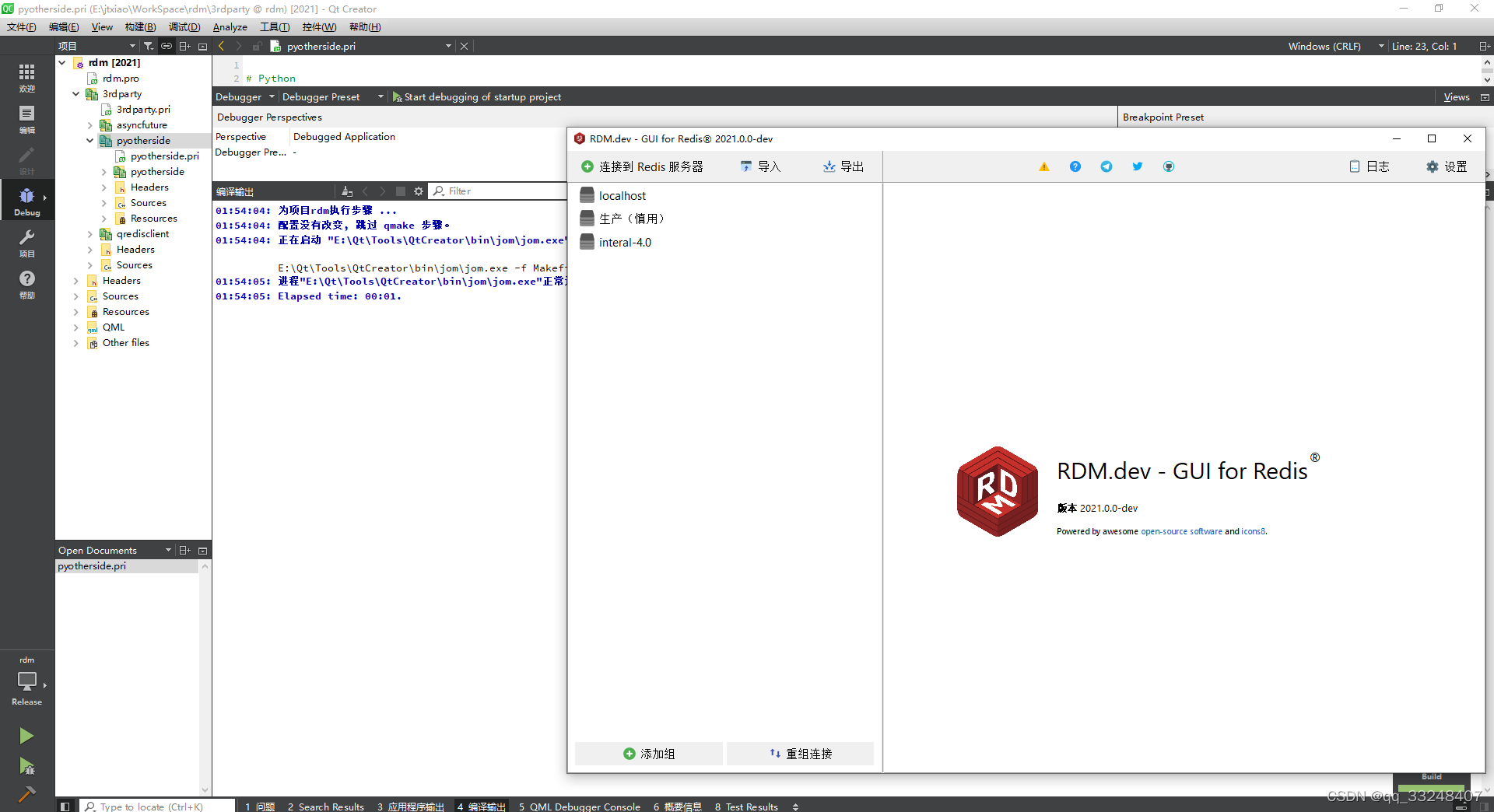This screenshot has width=1494, height=812.
Task: Clear compile output with the broom icon
Action: coord(347,191)
